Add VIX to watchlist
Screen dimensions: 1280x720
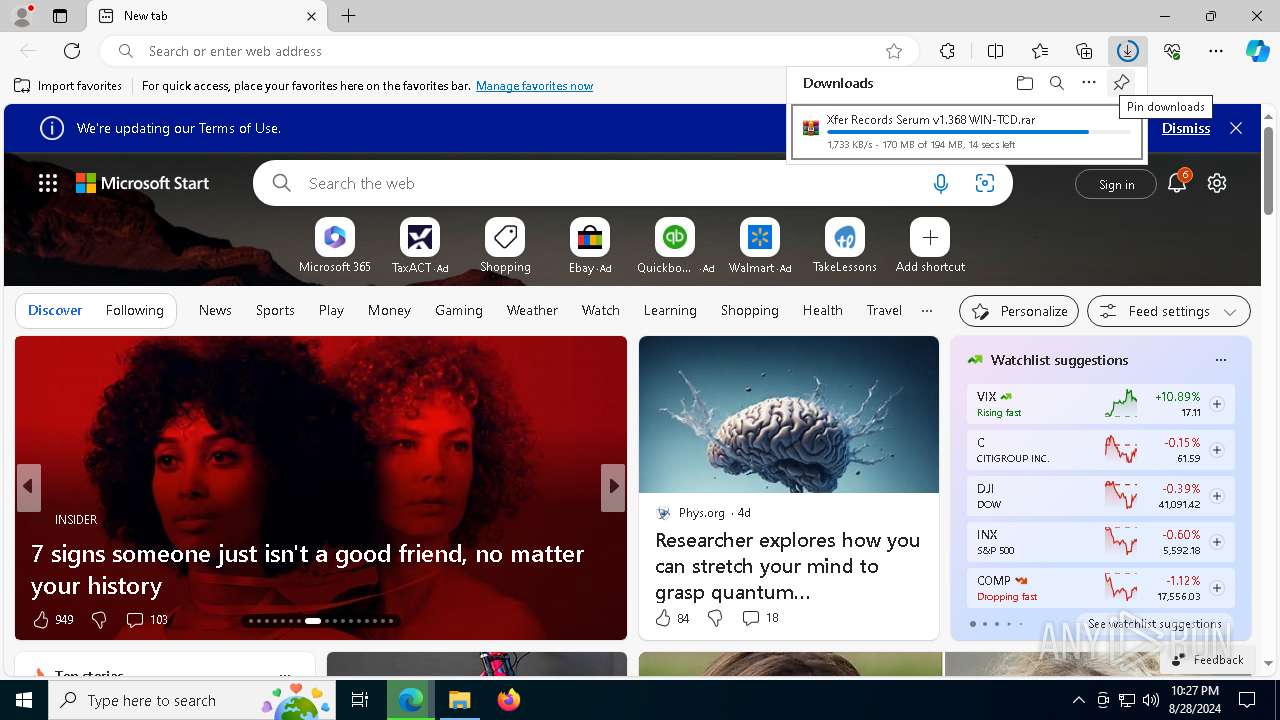click(x=1217, y=404)
